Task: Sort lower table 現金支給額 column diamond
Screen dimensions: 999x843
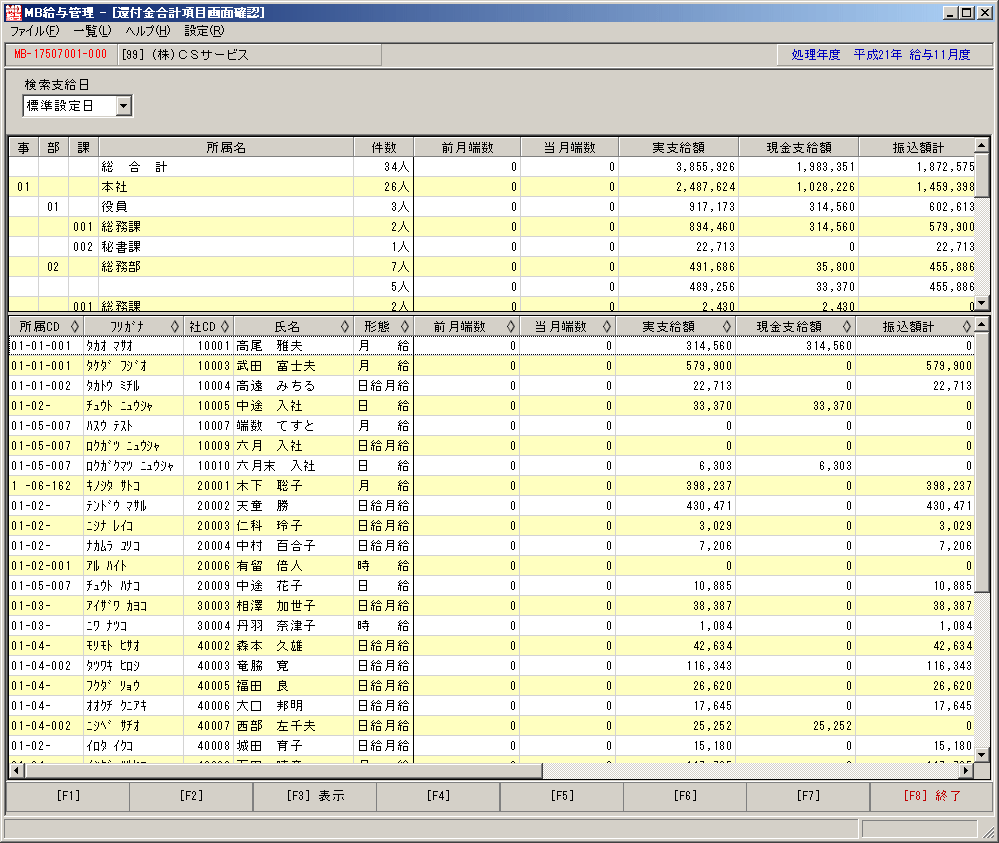Action: click(847, 327)
